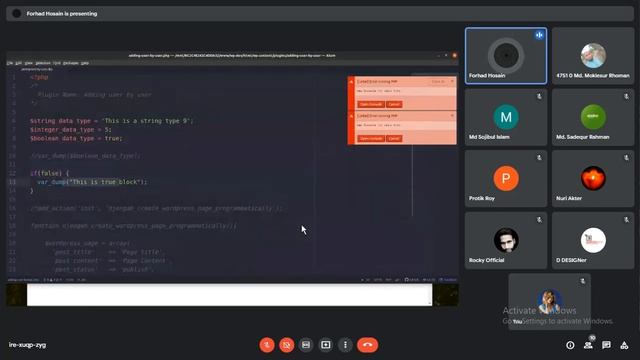Click Cancel in the upper error notification

394,104
